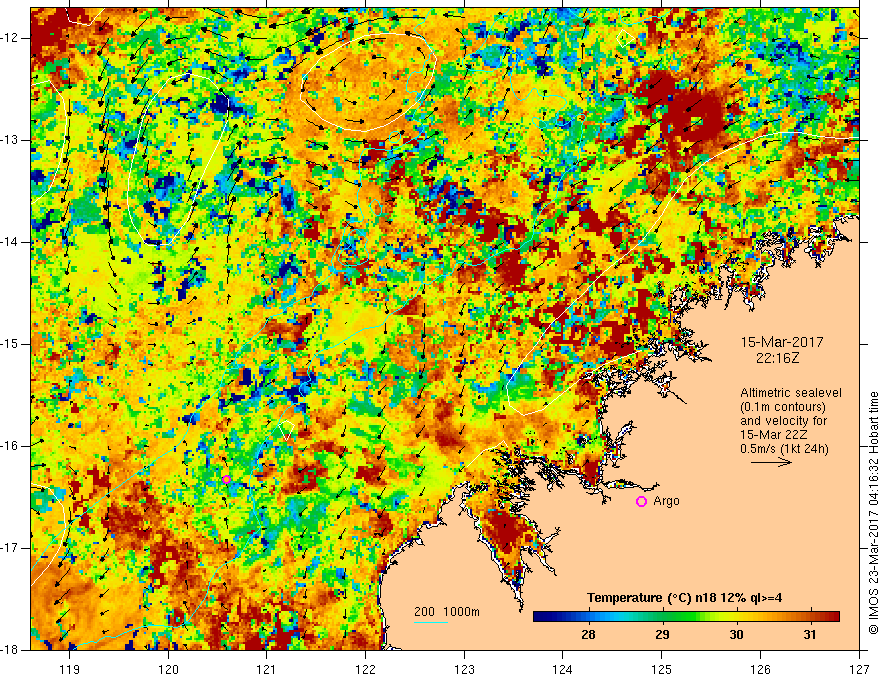880x680 pixels.
Task: Click the color bar value '29'
Action: coord(662,635)
